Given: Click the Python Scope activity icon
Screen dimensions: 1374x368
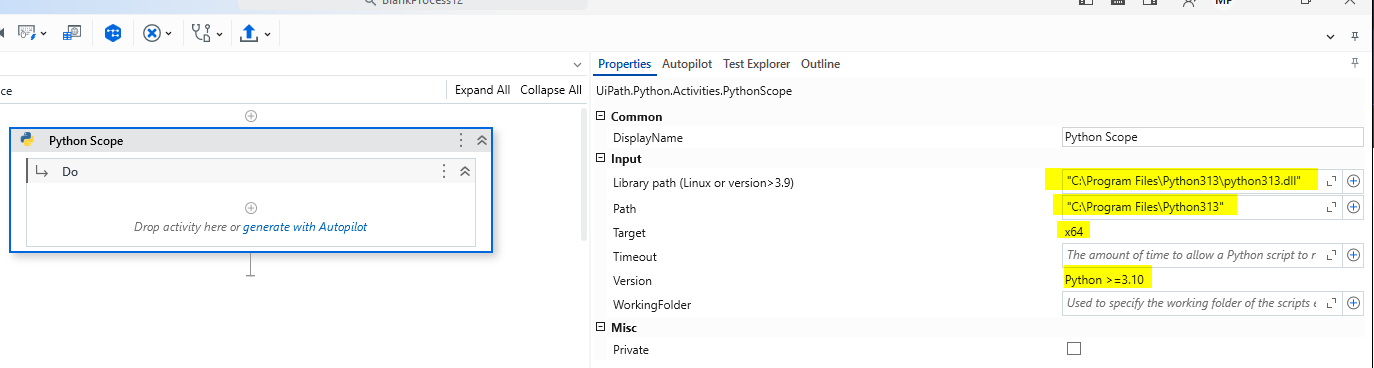Looking at the screenshot, I should pos(27,140).
